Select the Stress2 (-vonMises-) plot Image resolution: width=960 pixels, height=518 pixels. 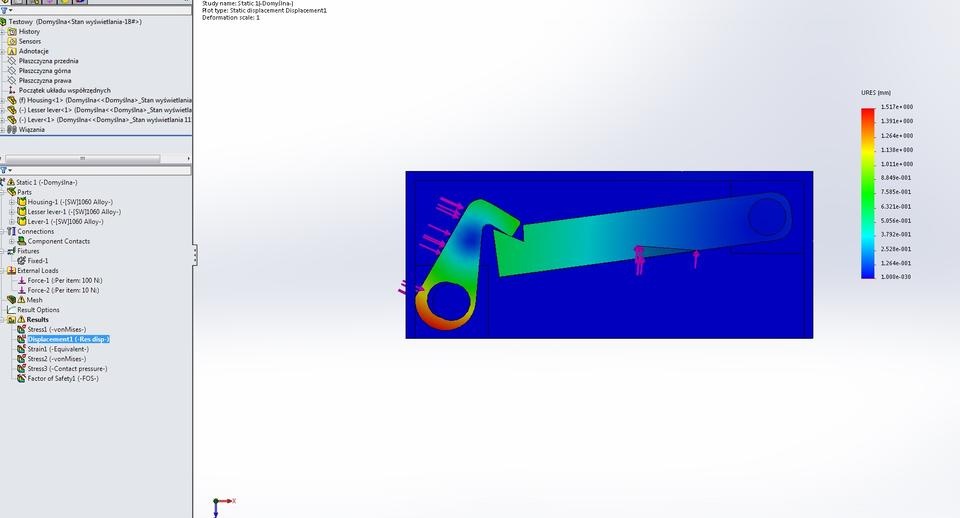click(x=57, y=358)
